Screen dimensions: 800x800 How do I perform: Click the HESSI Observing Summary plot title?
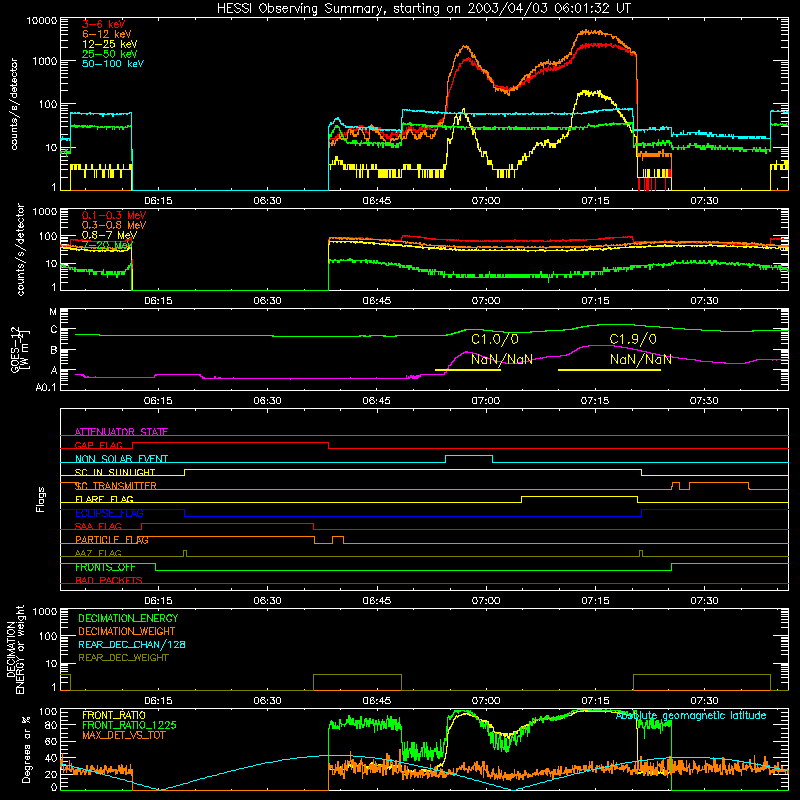click(x=423, y=9)
